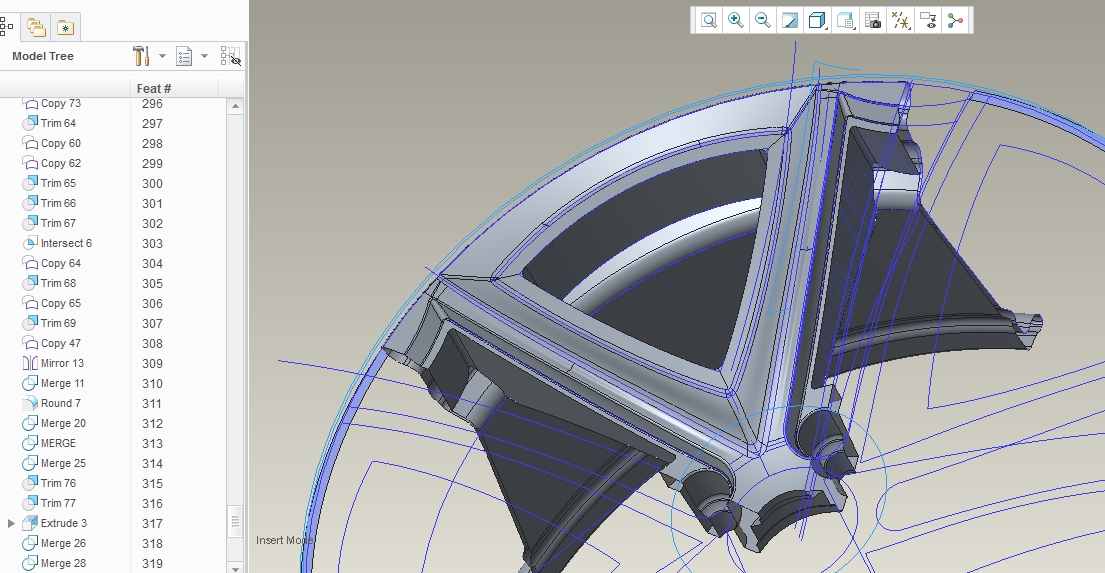Select the Copy 62 feature
1105x573 pixels.
coord(61,163)
